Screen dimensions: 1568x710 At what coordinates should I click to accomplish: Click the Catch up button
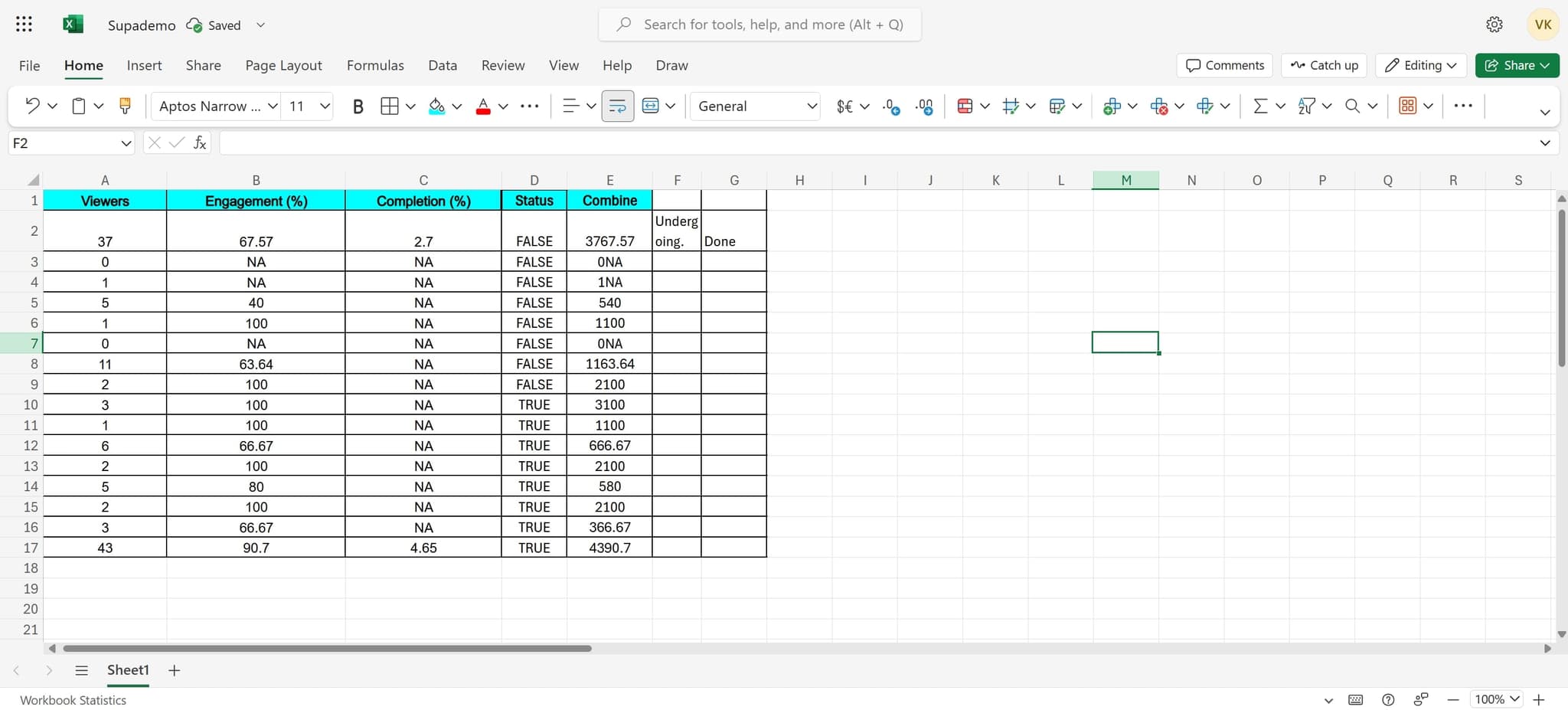1324,65
